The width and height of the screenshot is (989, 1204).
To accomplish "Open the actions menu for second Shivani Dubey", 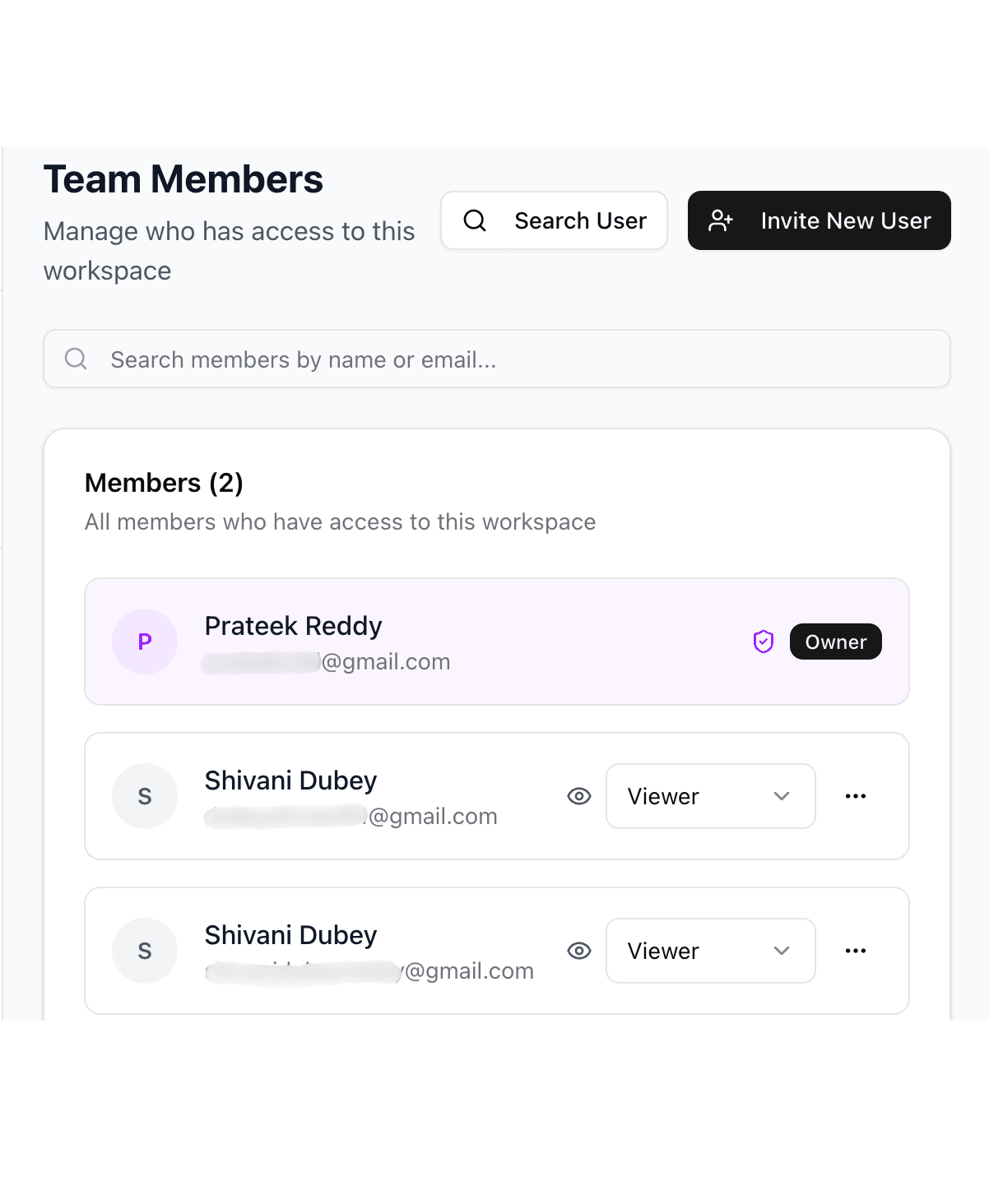I will pyautogui.click(x=856, y=950).
